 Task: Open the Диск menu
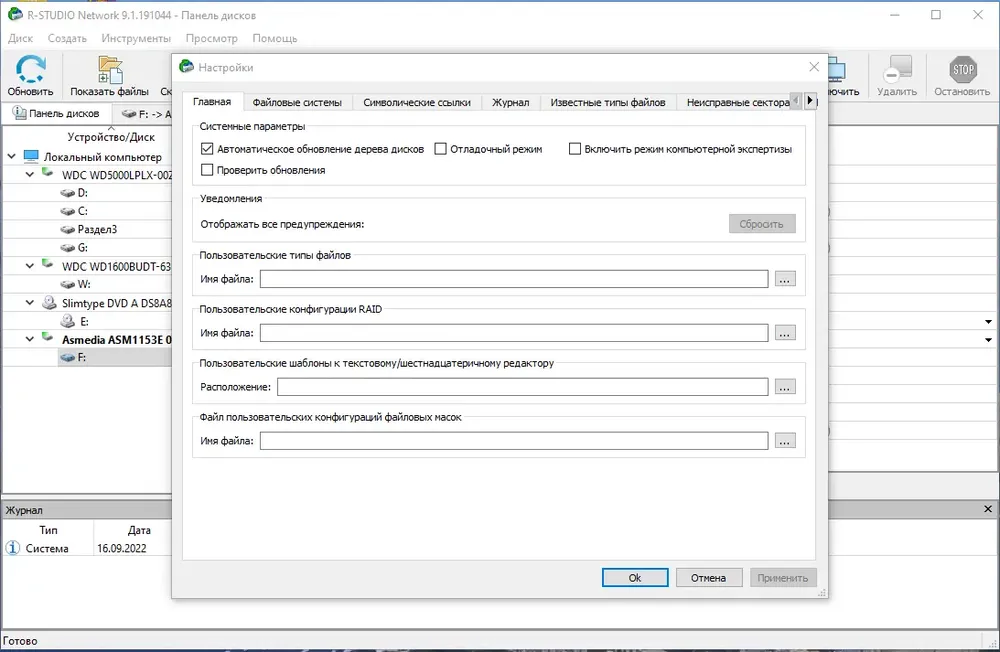point(20,38)
